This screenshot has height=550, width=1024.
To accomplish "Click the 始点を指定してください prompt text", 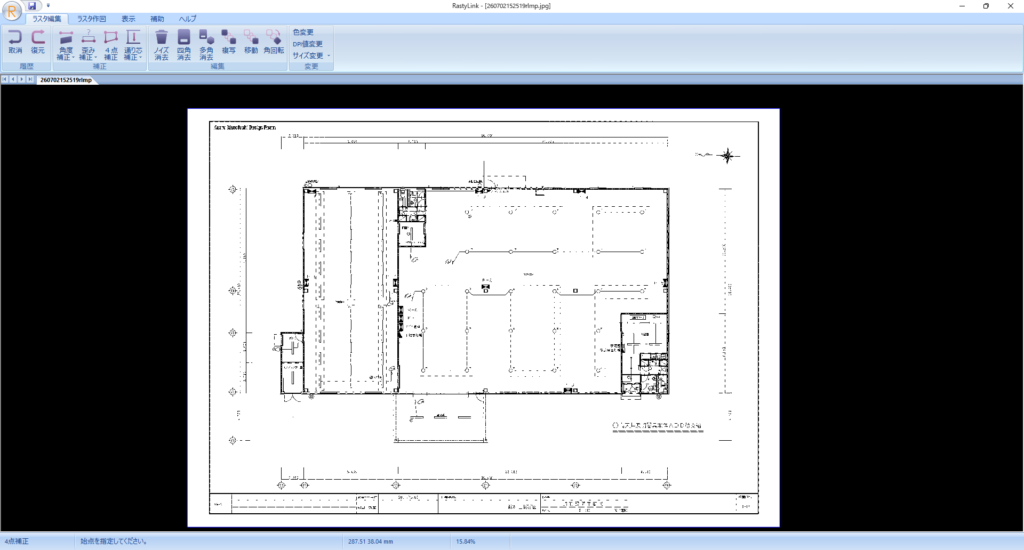I will coord(114,542).
